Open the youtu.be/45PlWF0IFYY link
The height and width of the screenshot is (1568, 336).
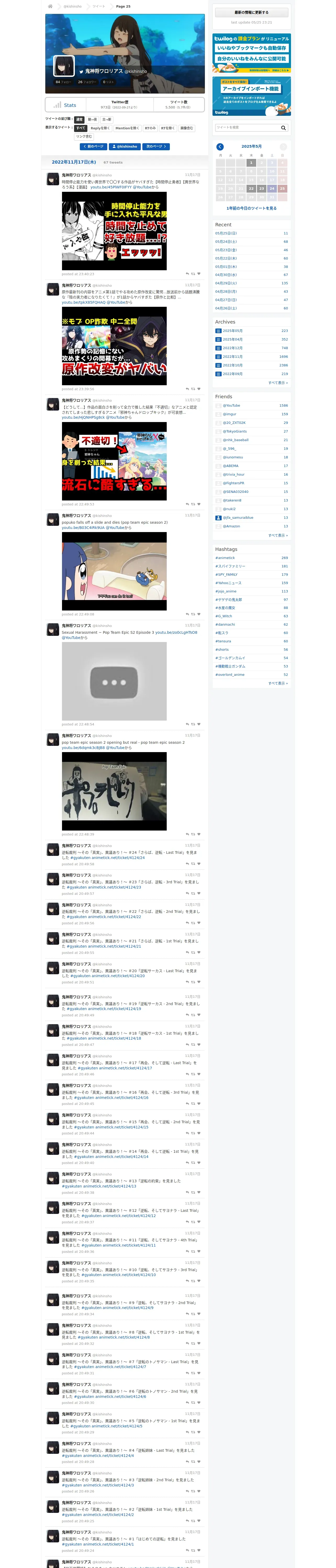click(x=111, y=187)
